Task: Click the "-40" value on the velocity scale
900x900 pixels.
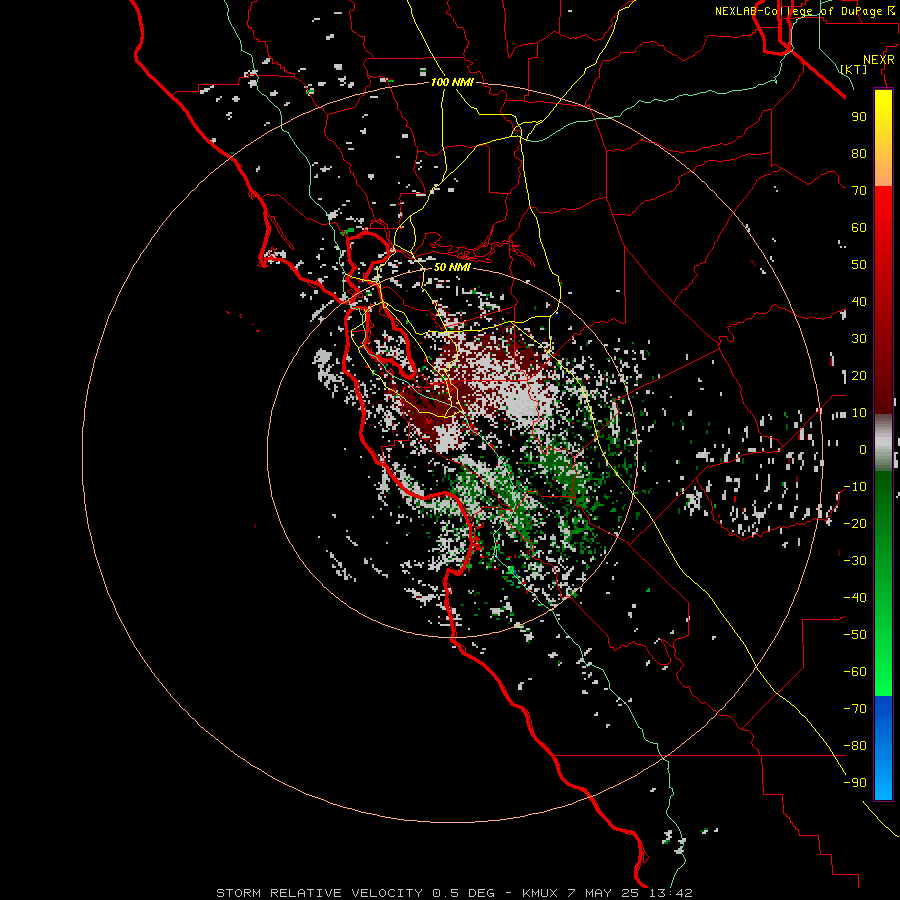Action: pyautogui.click(x=855, y=598)
